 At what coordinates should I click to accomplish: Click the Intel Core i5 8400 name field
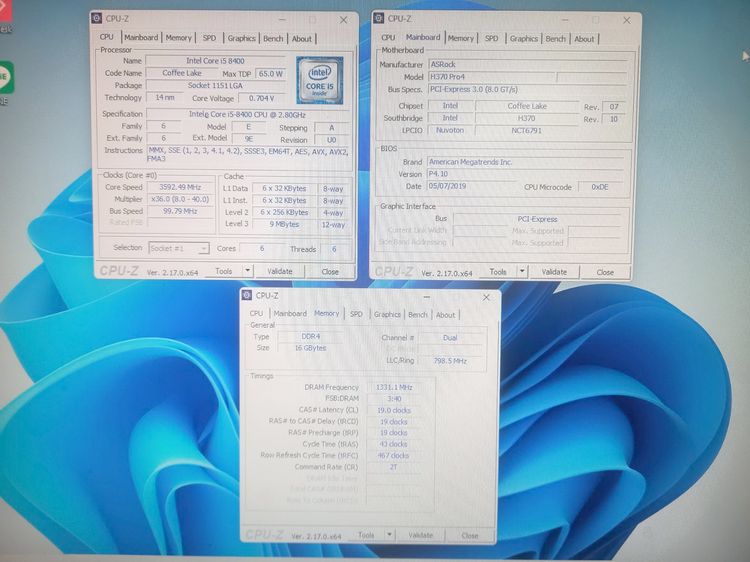point(215,61)
